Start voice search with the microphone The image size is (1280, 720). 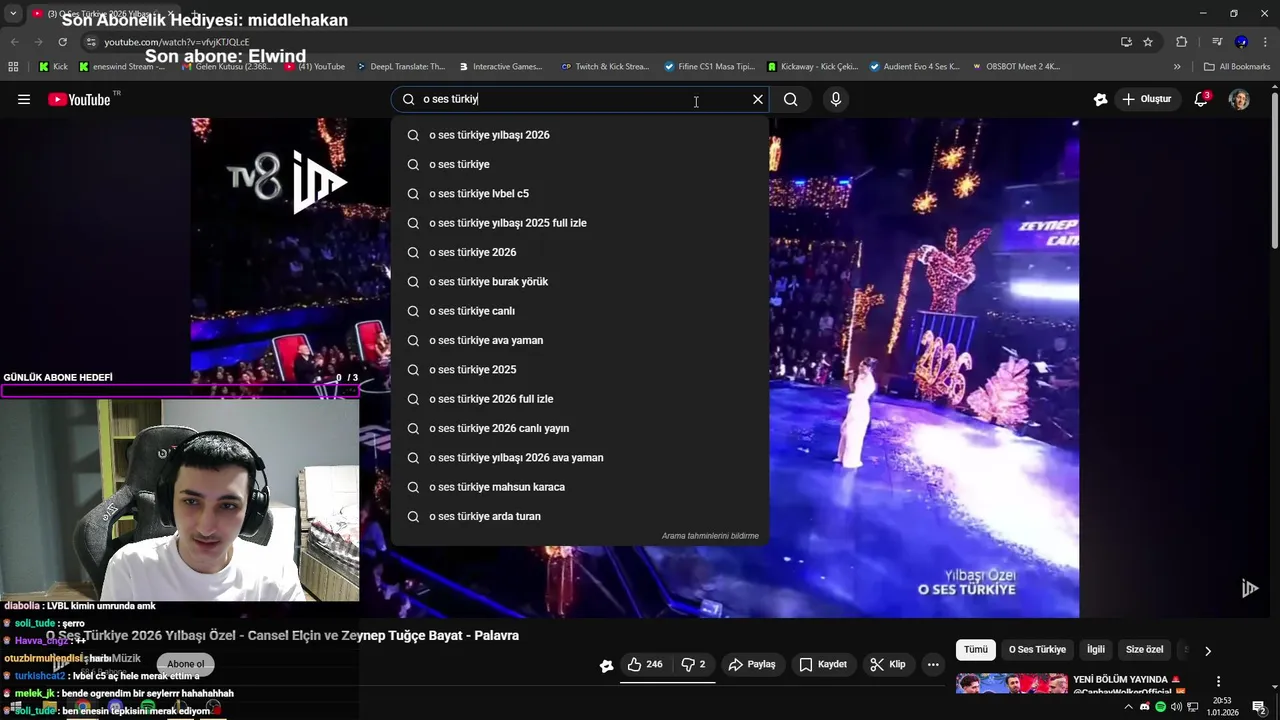pos(836,99)
